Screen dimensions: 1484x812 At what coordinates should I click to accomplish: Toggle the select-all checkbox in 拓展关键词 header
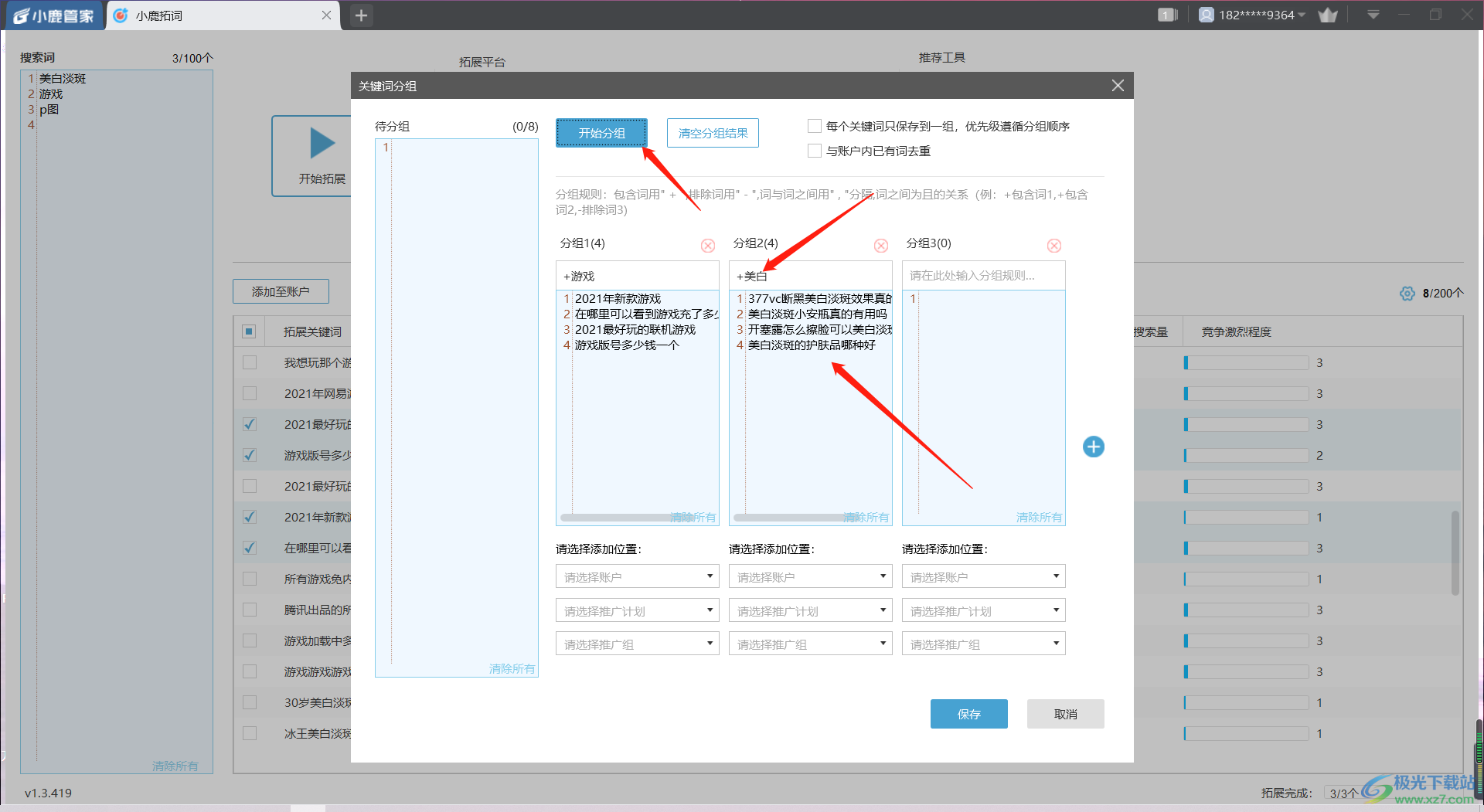(x=249, y=331)
